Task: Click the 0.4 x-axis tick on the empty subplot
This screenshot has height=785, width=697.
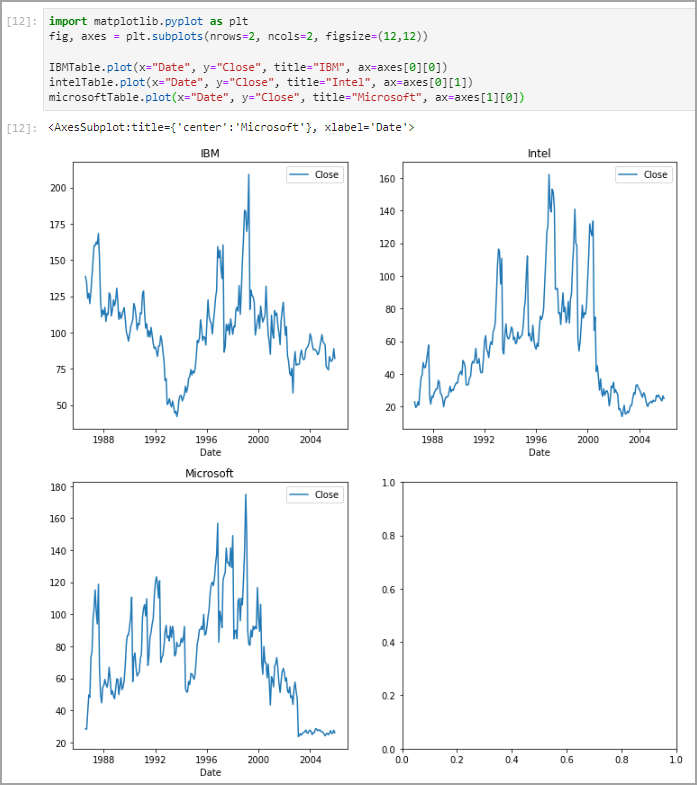Action: [x=512, y=759]
